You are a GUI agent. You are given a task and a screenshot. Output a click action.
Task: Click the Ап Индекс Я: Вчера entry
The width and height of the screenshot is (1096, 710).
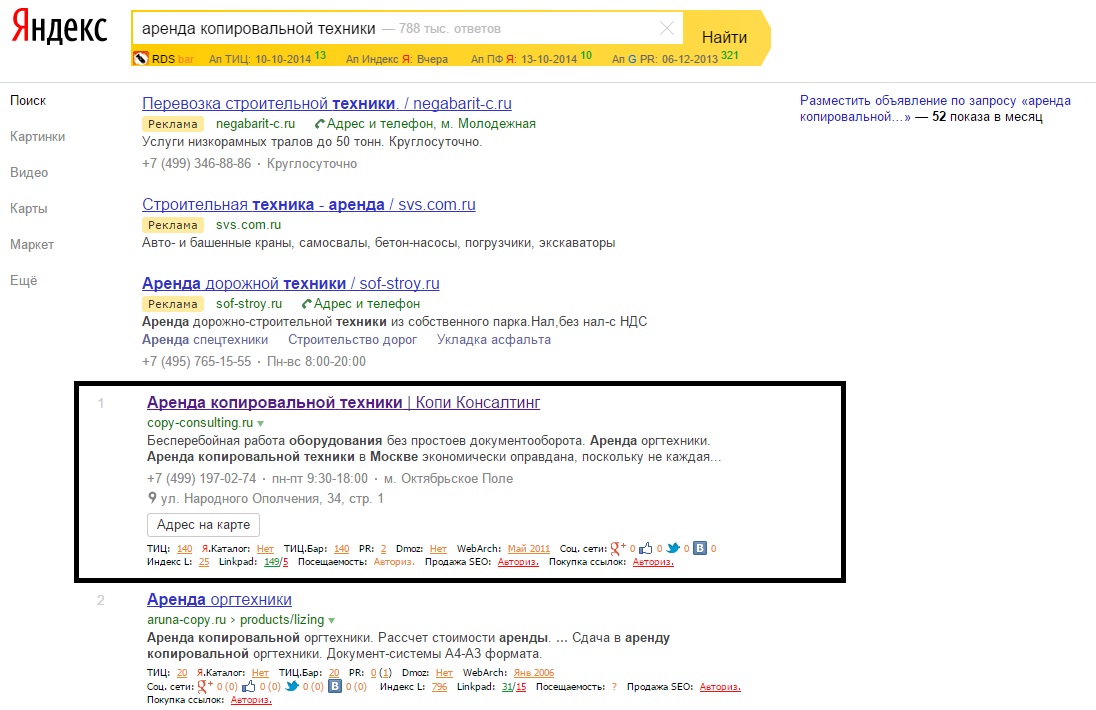point(396,59)
